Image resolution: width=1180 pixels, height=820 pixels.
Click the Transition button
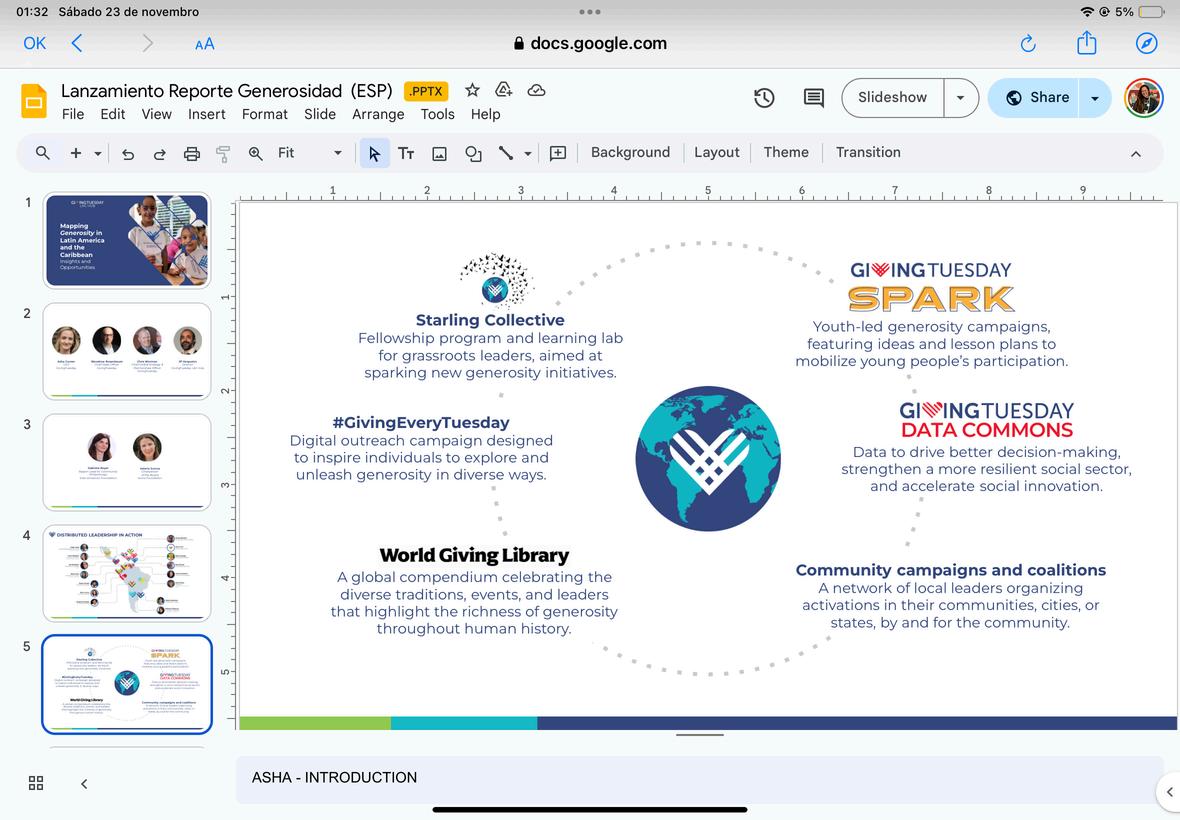tap(868, 153)
